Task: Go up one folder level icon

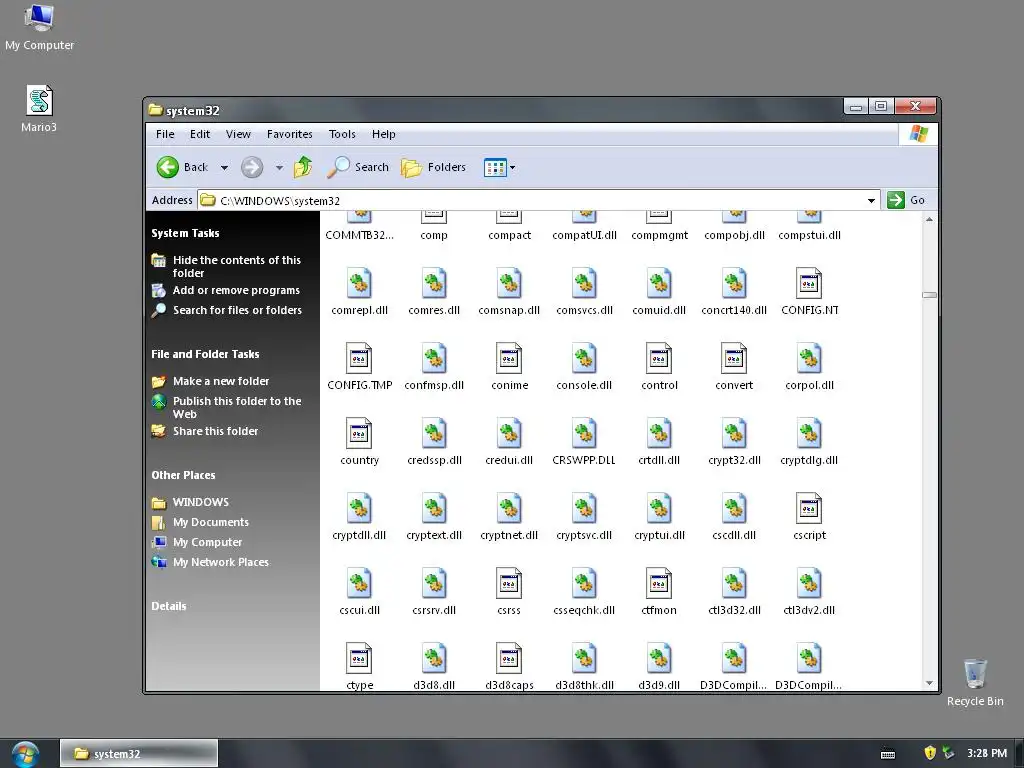Action: 302,167
